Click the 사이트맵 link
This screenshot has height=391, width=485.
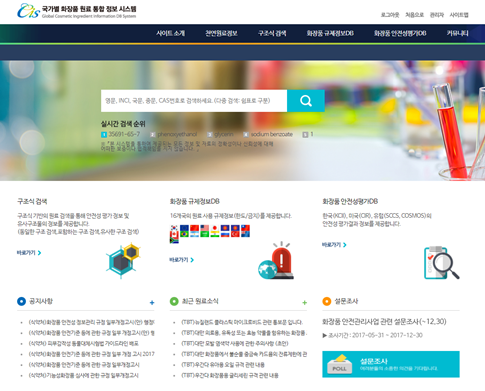pos(459,15)
